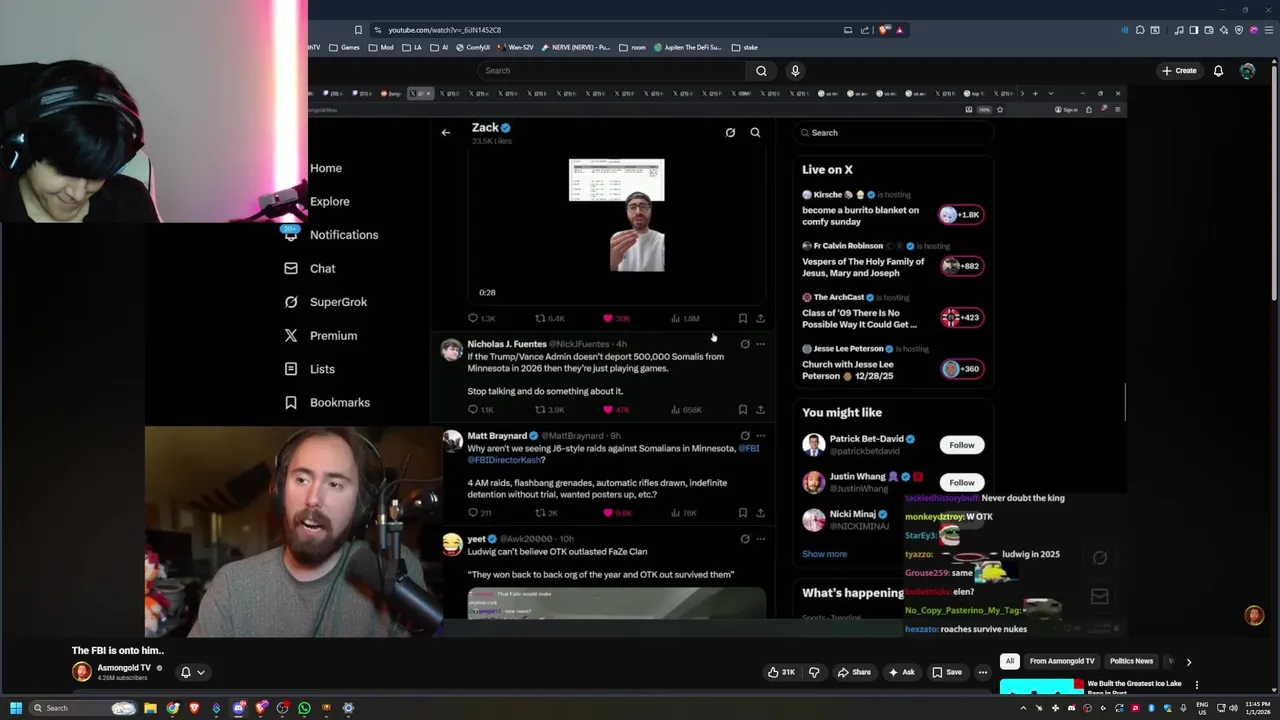Activate YouTube voice search microphone
The height and width of the screenshot is (720, 1280).
[795, 71]
